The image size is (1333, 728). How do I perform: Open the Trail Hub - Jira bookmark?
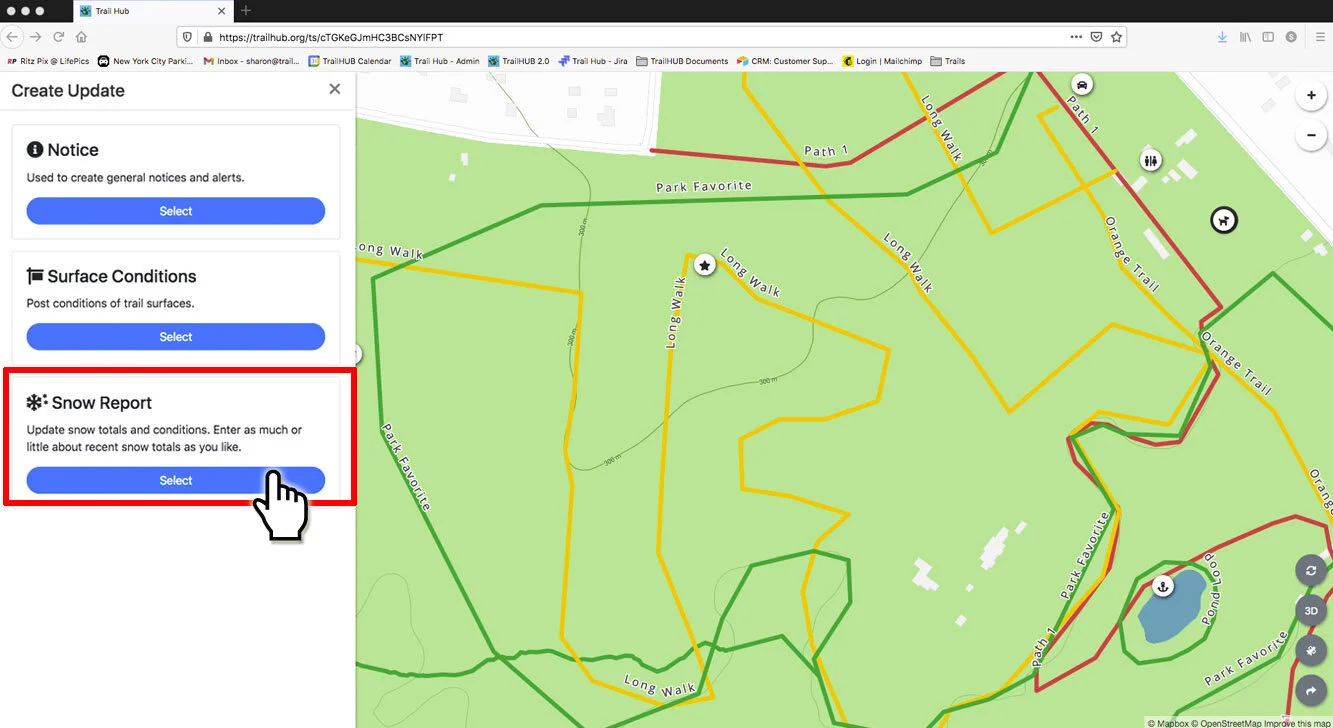click(x=593, y=61)
